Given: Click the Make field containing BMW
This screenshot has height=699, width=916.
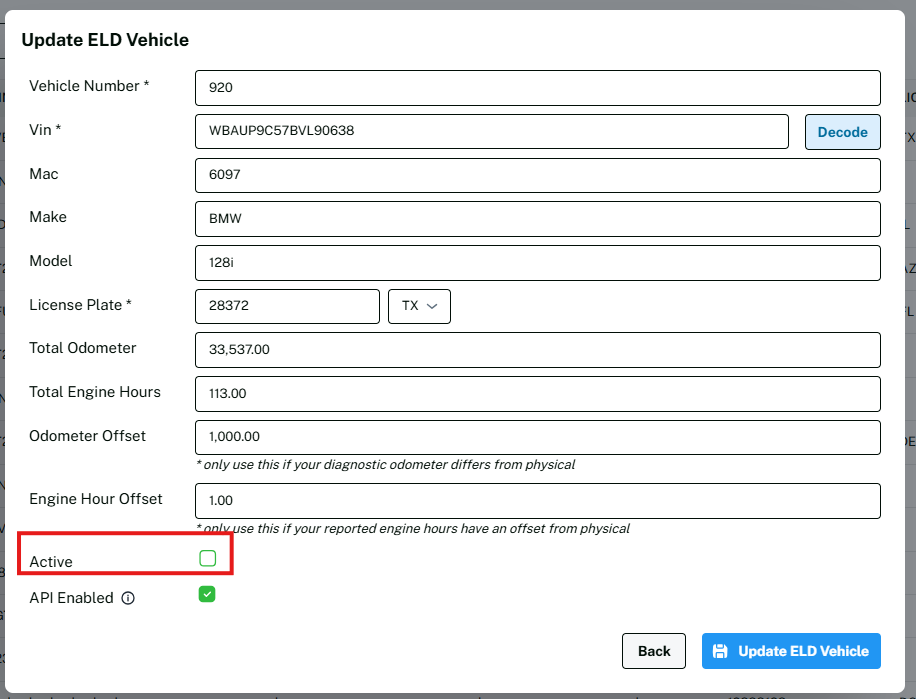Looking at the screenshot, I should click(537, 219).
